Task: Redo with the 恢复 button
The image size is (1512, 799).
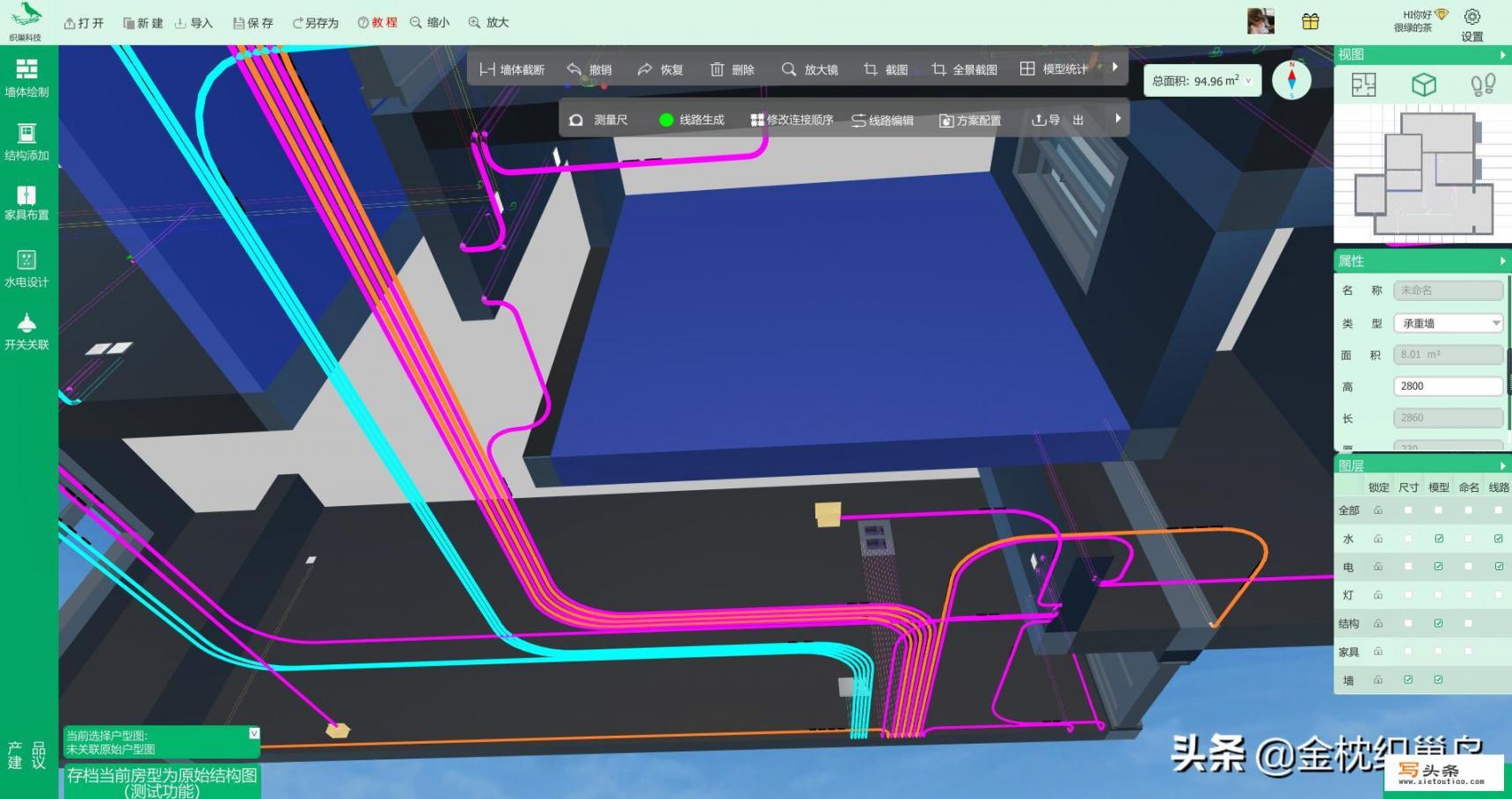Action: click(x=661, y=70)
